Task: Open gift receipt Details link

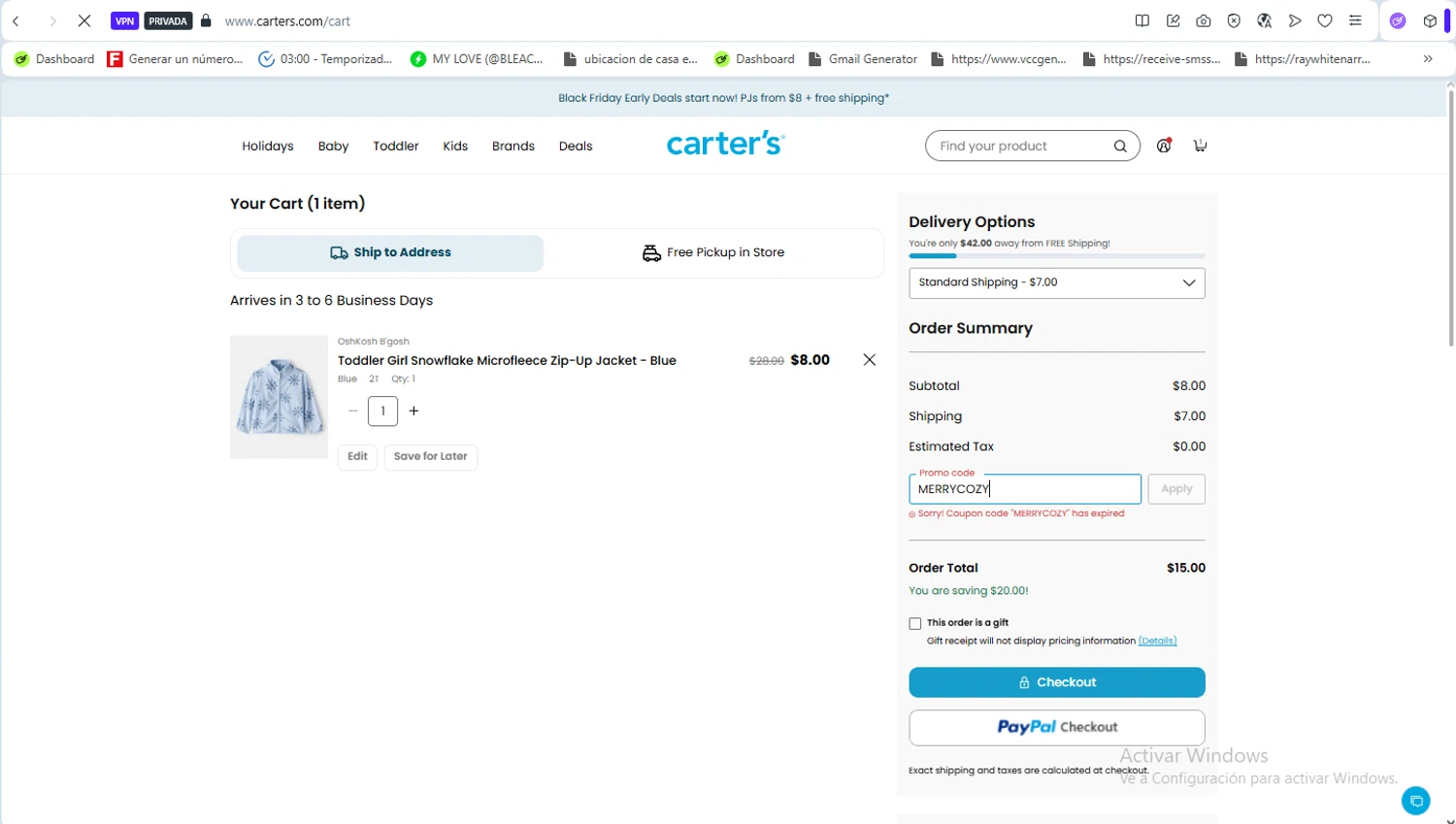Action: 1157,641
